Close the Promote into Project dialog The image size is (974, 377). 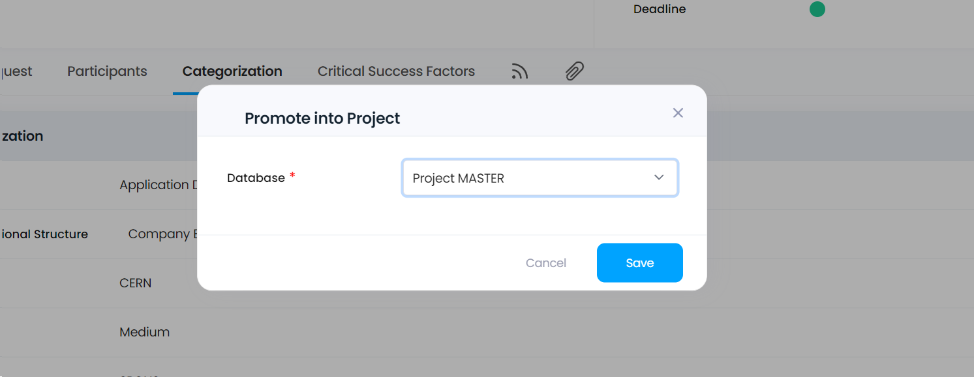[x=678, y=112]
